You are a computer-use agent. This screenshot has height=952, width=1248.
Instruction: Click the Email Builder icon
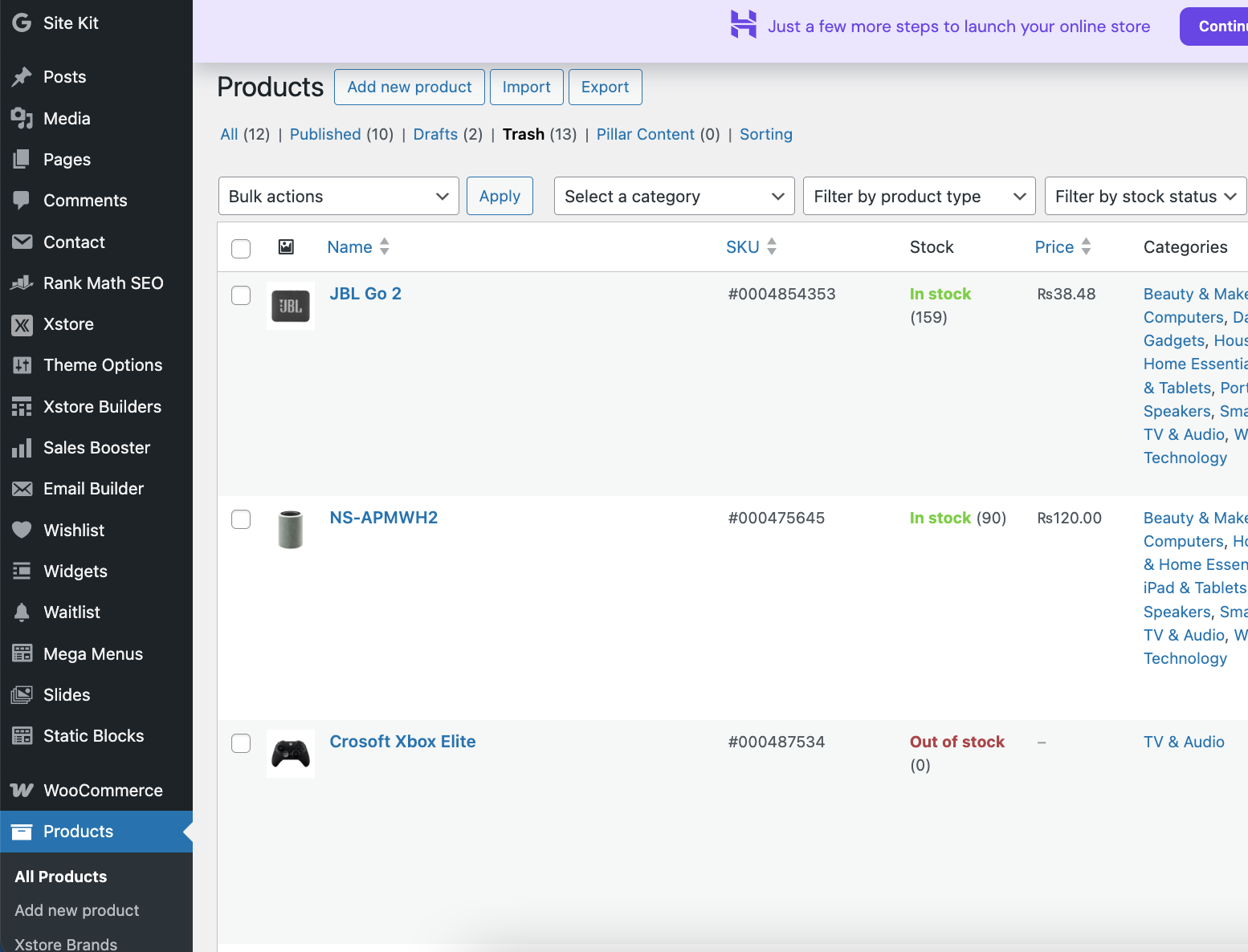pyautogui.click(x=22, y=489)
